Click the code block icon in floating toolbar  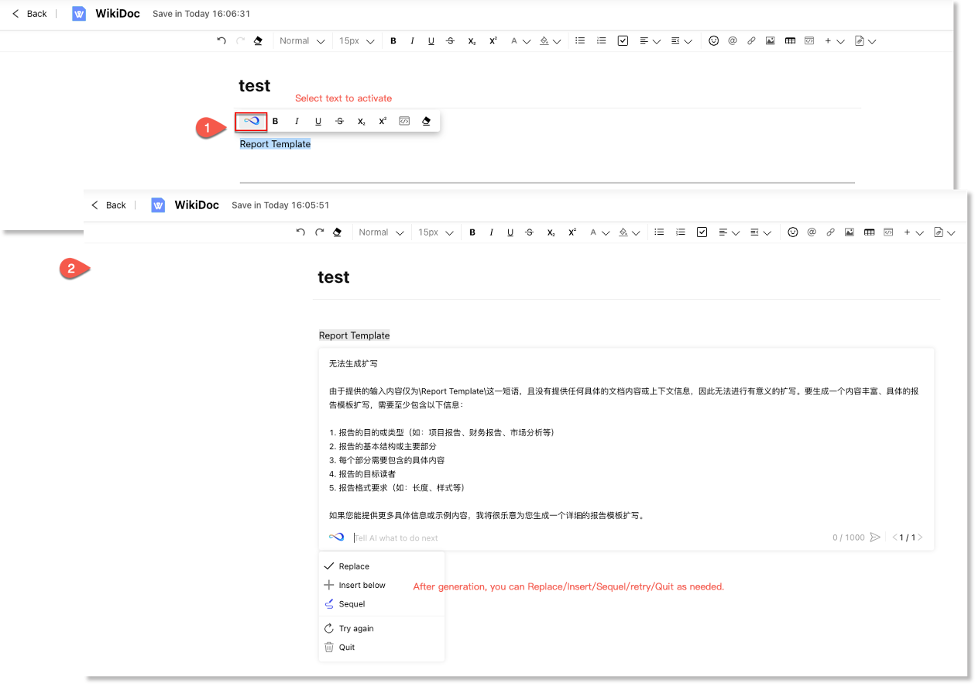click(404, 121)
